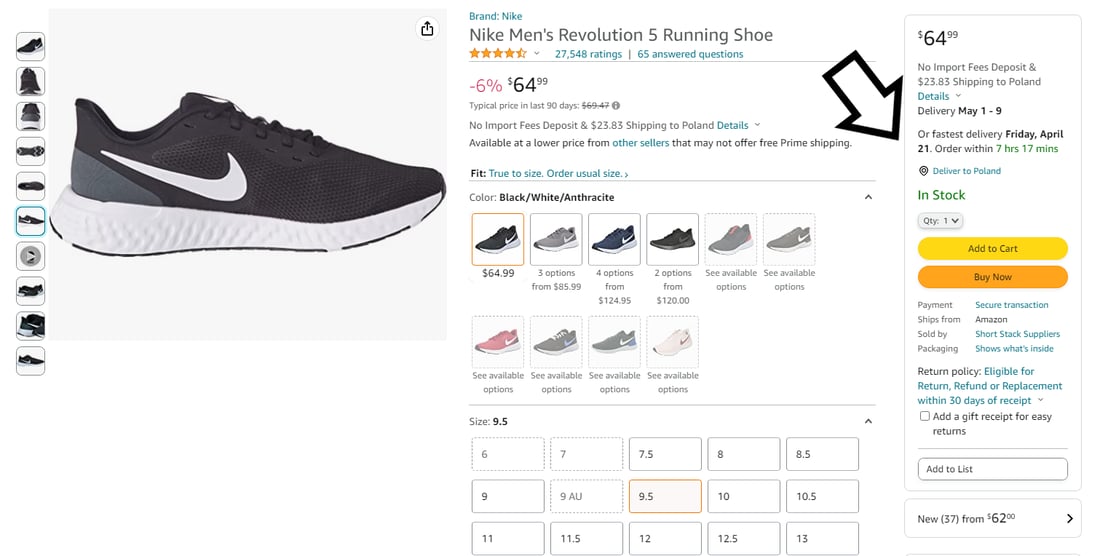Image resolution: width=1100 pixels, height=556 pixels.
Task: Collapse the Color section chevron
Action: click(x=868, y=198)
